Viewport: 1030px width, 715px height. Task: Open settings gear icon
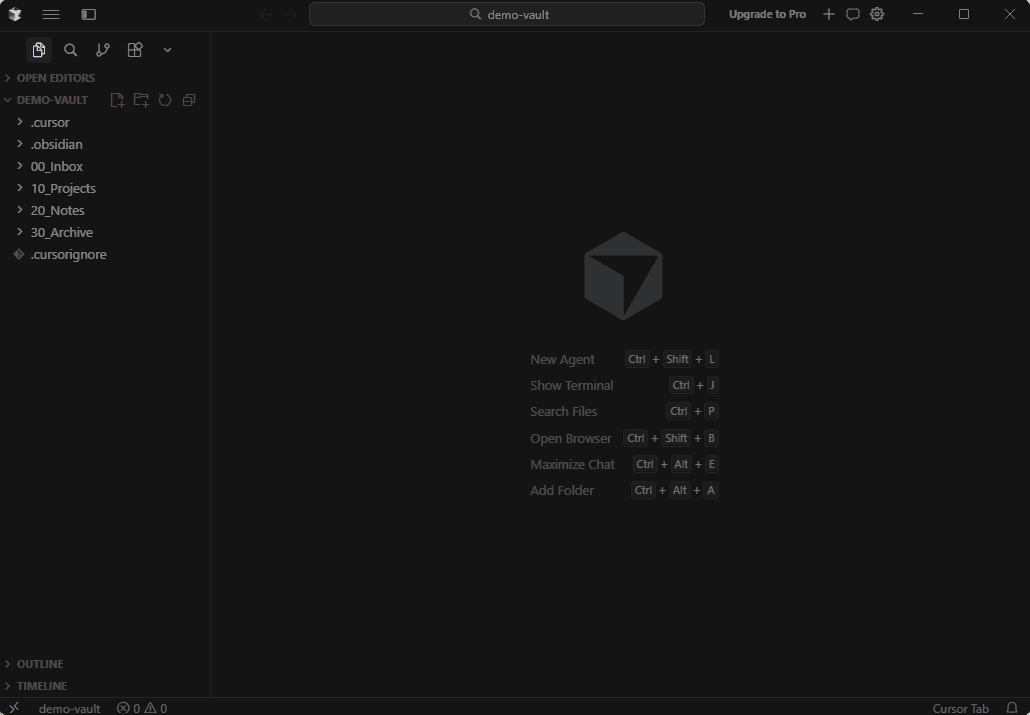click(x=877, y=14)
